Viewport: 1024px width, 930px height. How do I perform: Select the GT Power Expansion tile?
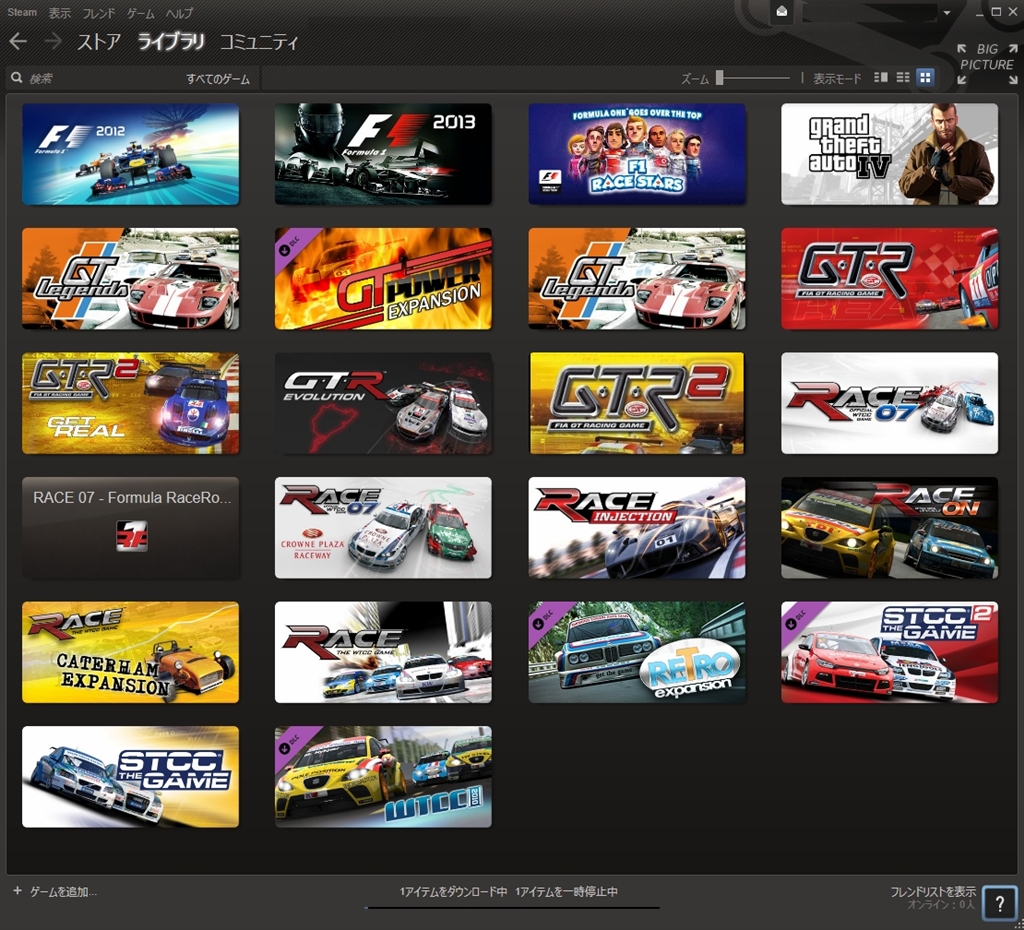(383, 279)
